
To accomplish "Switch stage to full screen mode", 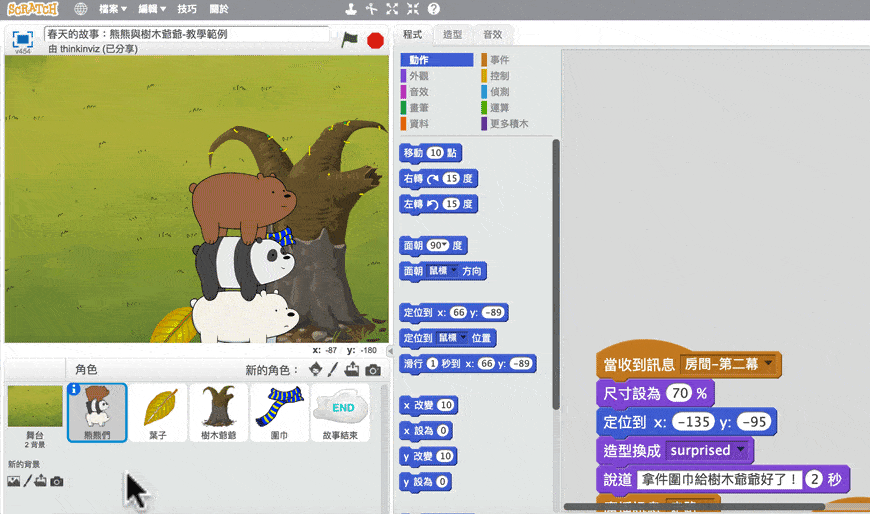I will click(23, 40).
